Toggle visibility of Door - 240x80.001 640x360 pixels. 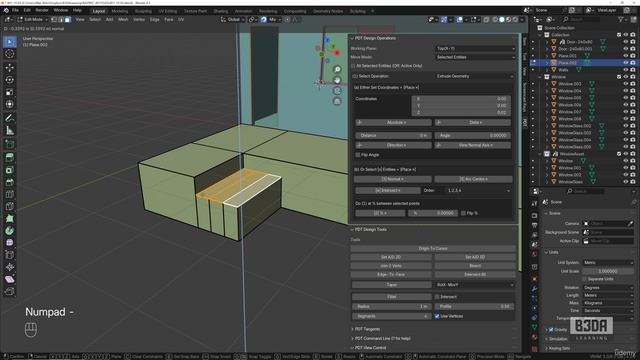tap(625, 49)
